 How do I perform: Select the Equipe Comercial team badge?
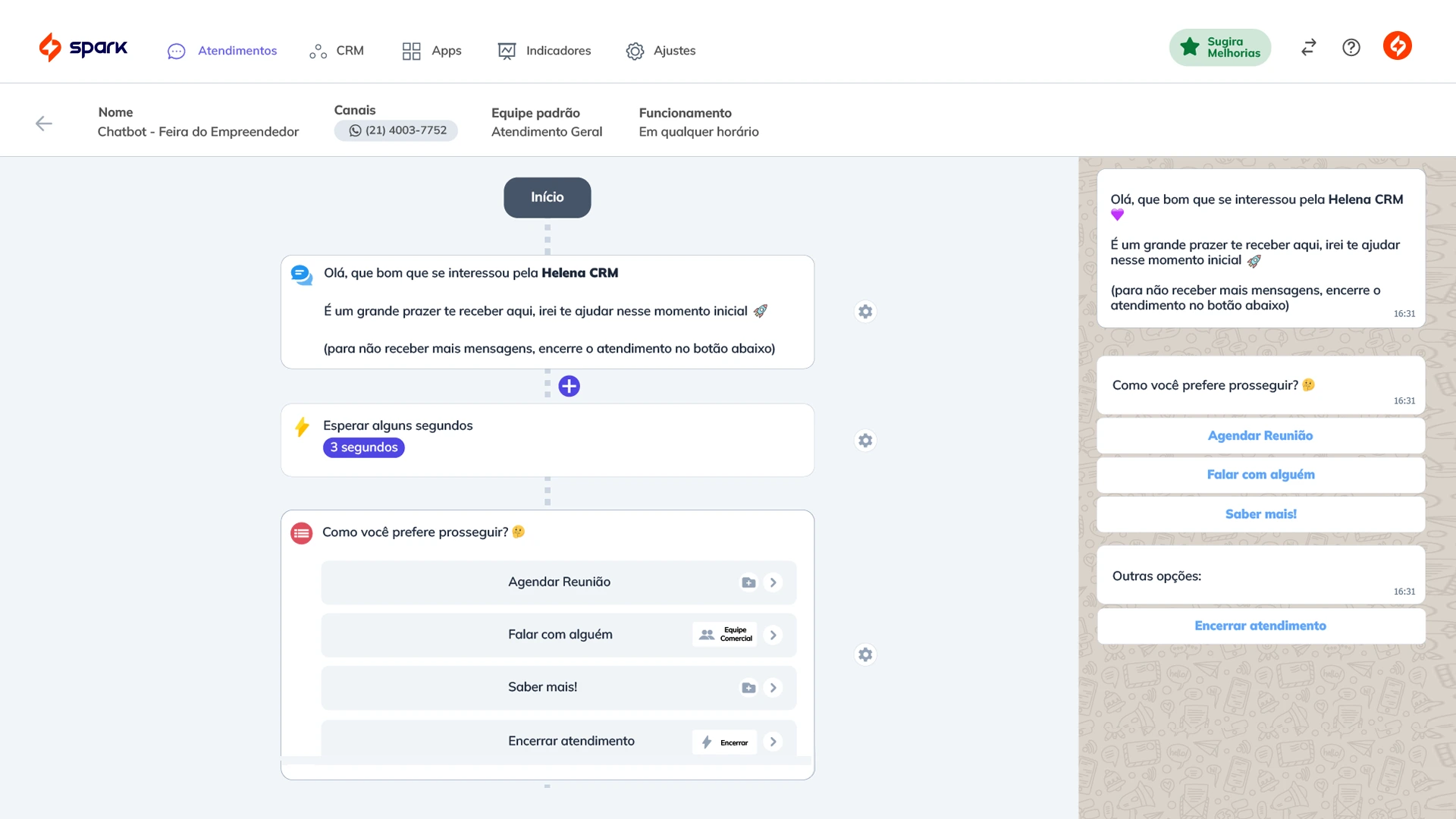[724, 635]
